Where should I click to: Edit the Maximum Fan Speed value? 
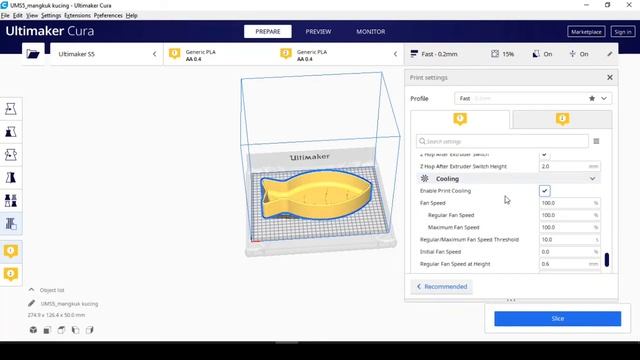pyautogui.click(x=570, y=227)
